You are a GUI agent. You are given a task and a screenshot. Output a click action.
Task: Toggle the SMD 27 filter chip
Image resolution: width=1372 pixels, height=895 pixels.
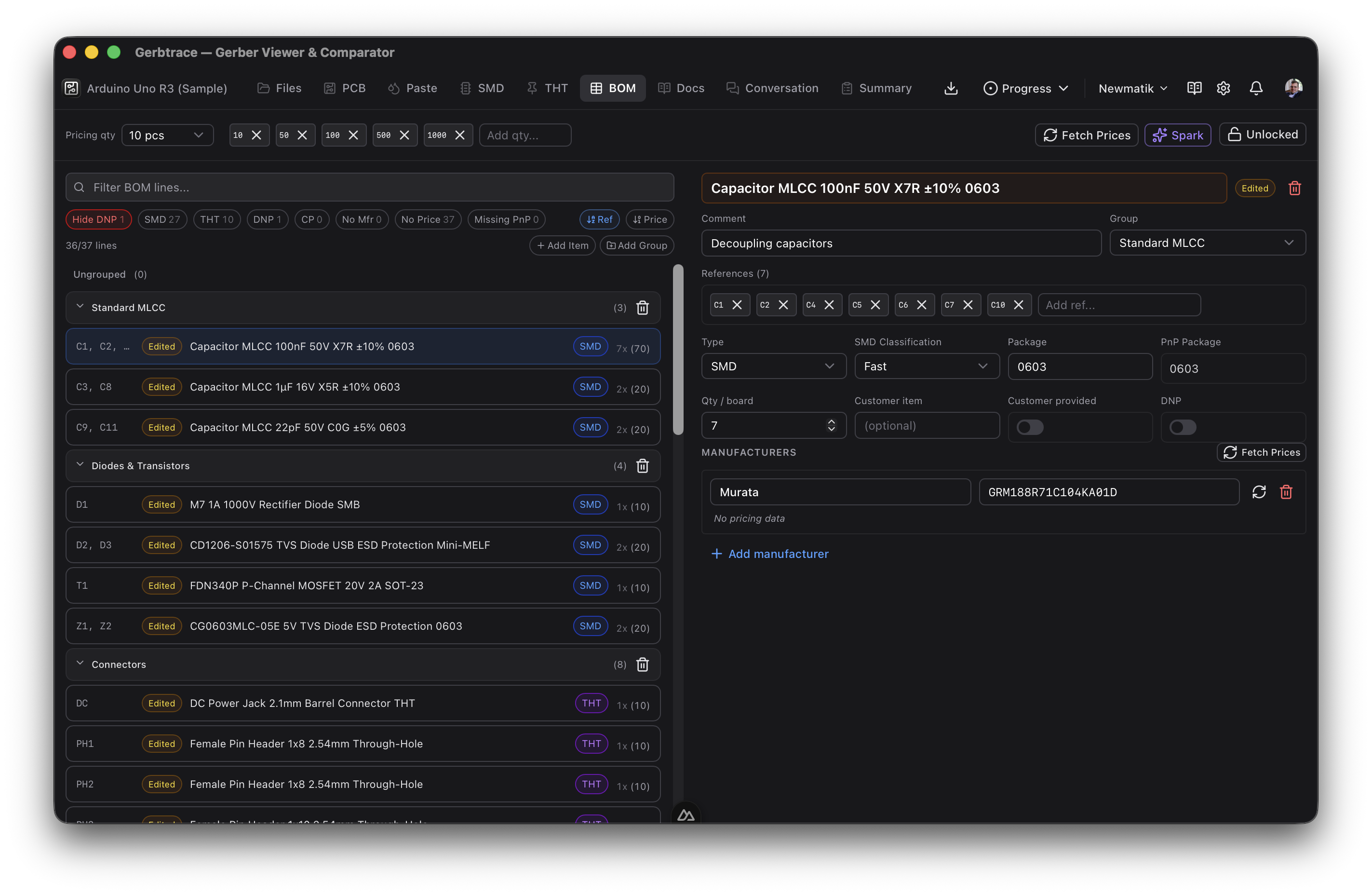(x=162, y=219)
